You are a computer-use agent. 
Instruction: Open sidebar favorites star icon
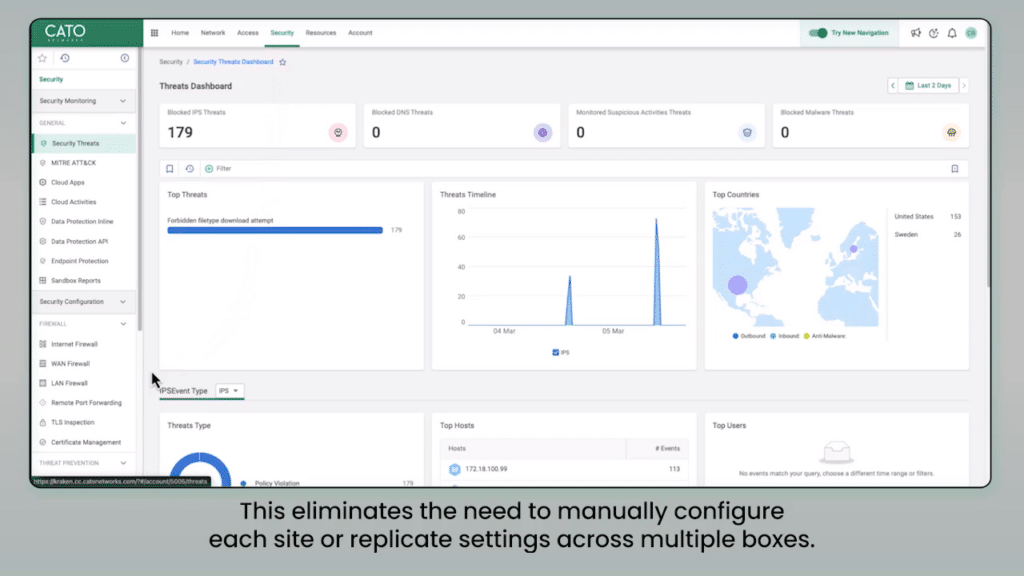(42, 59)
